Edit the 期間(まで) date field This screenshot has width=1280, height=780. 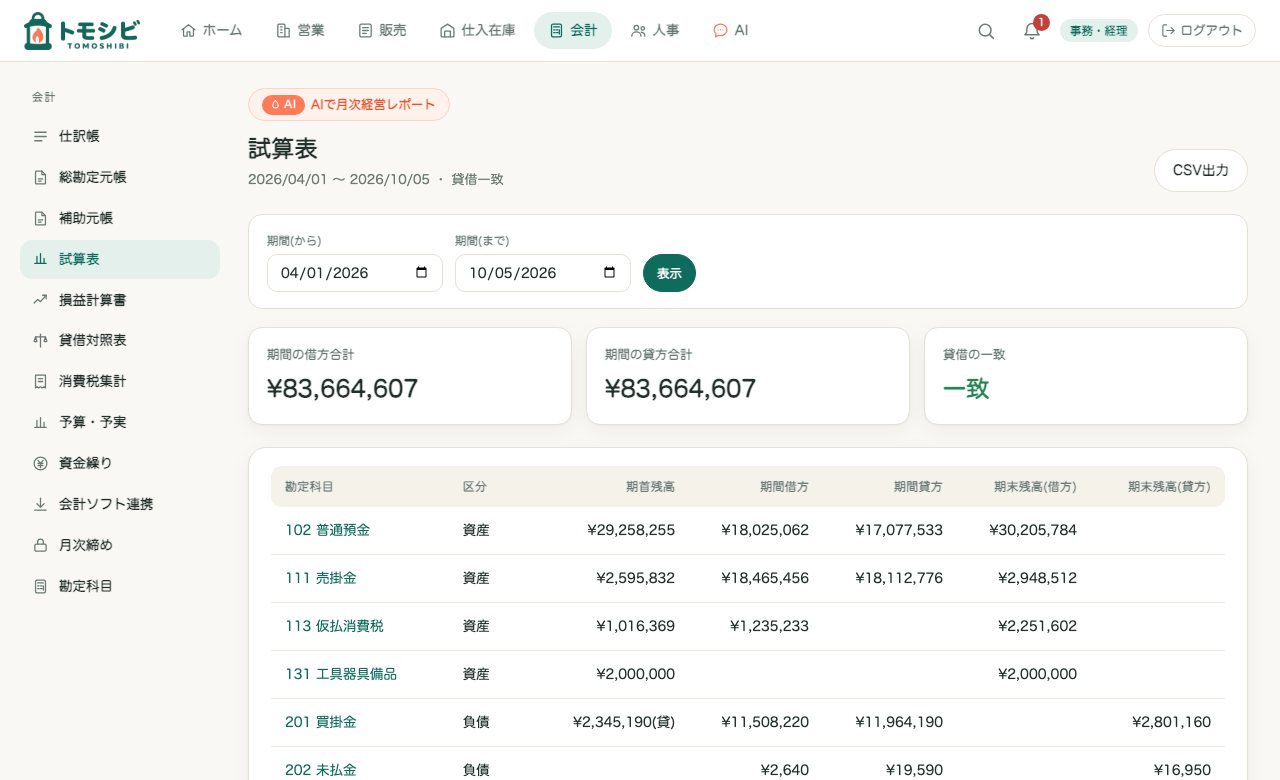[x=543, y=273]
